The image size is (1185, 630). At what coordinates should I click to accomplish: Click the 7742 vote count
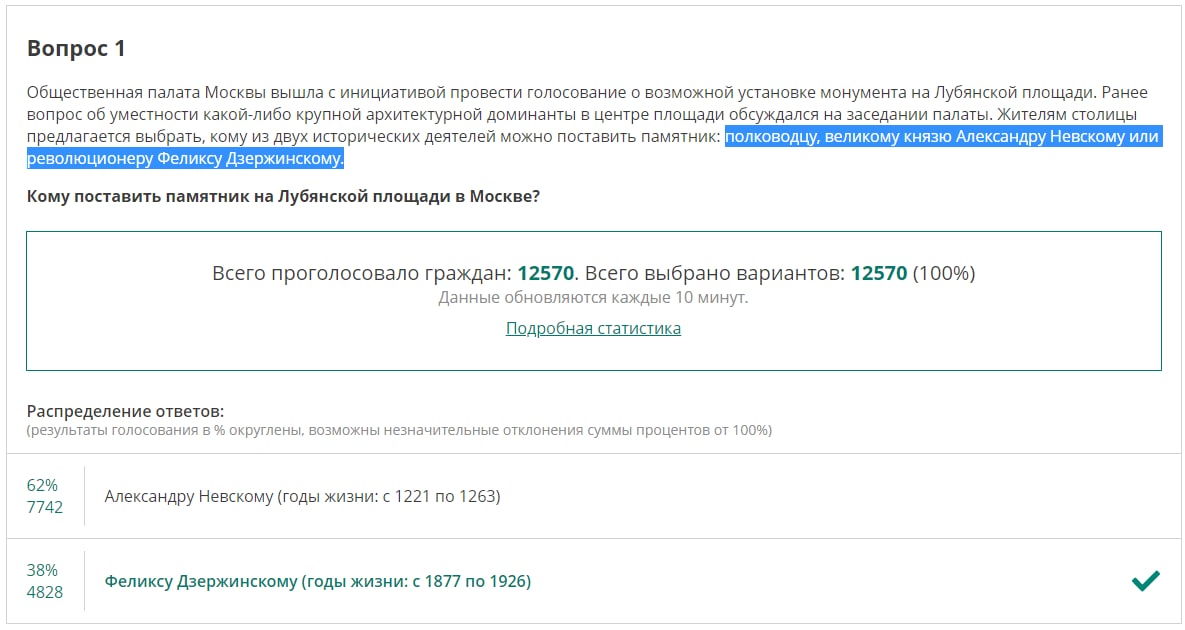point(45,507)
